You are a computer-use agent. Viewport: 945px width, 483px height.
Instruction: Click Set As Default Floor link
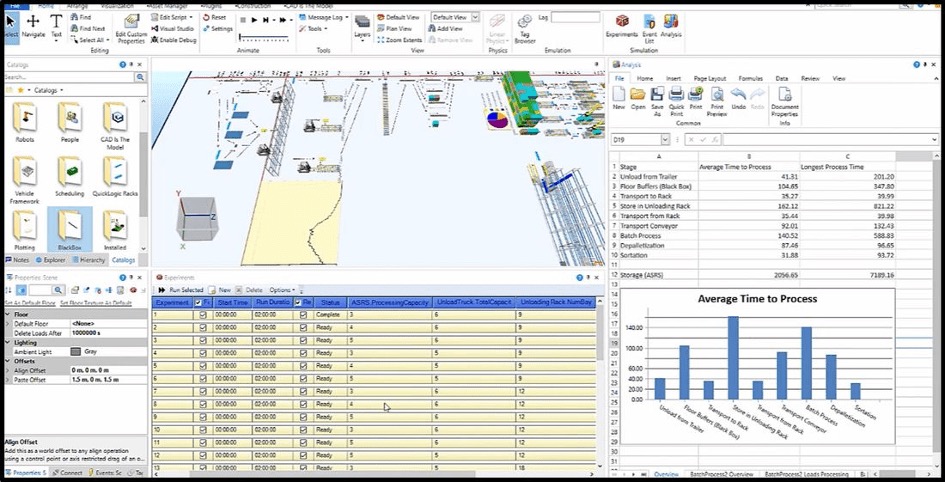point(30,303)
